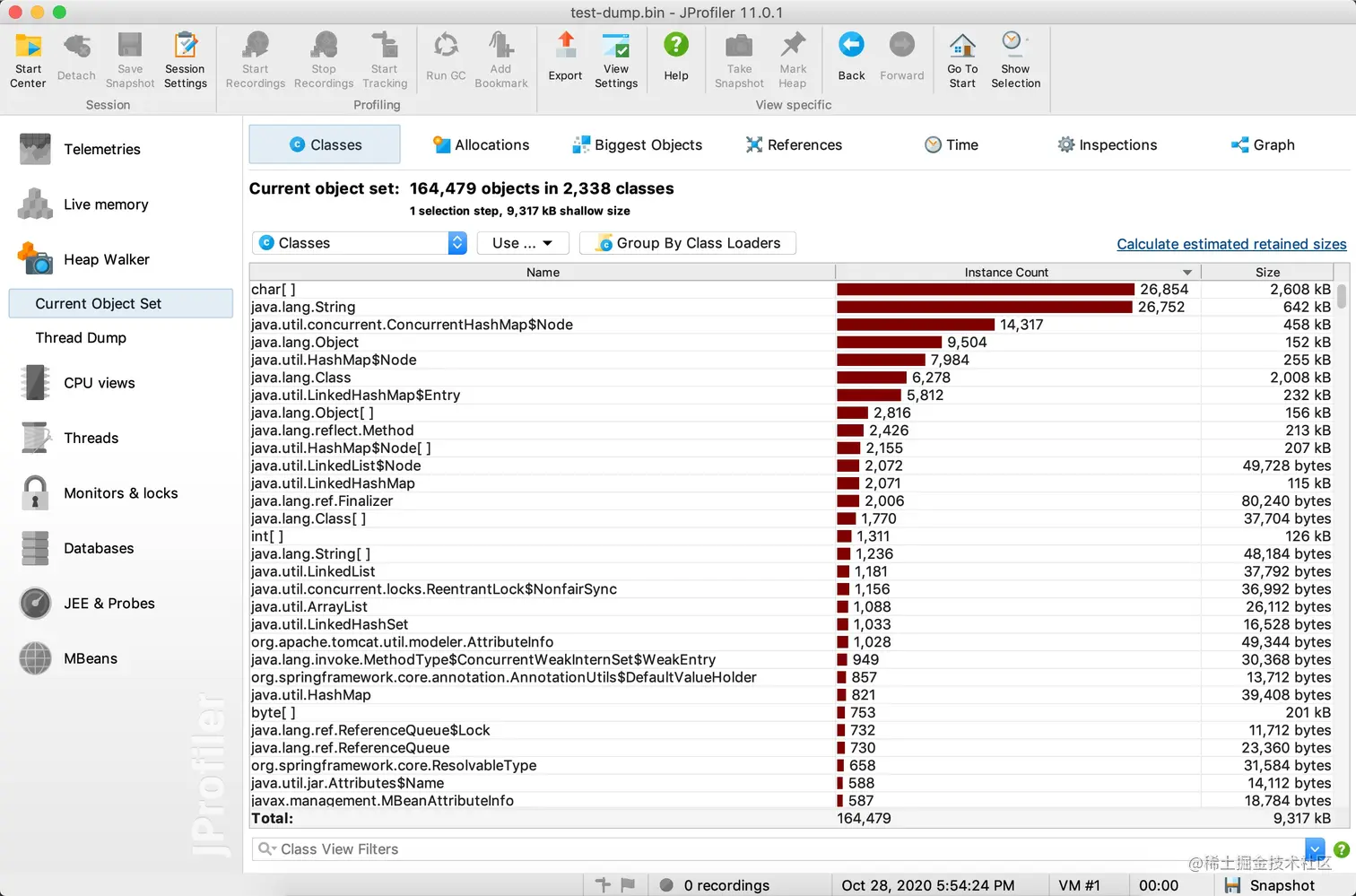
Task: Select the java.lang.String row
Action: [x=792, y=307]
